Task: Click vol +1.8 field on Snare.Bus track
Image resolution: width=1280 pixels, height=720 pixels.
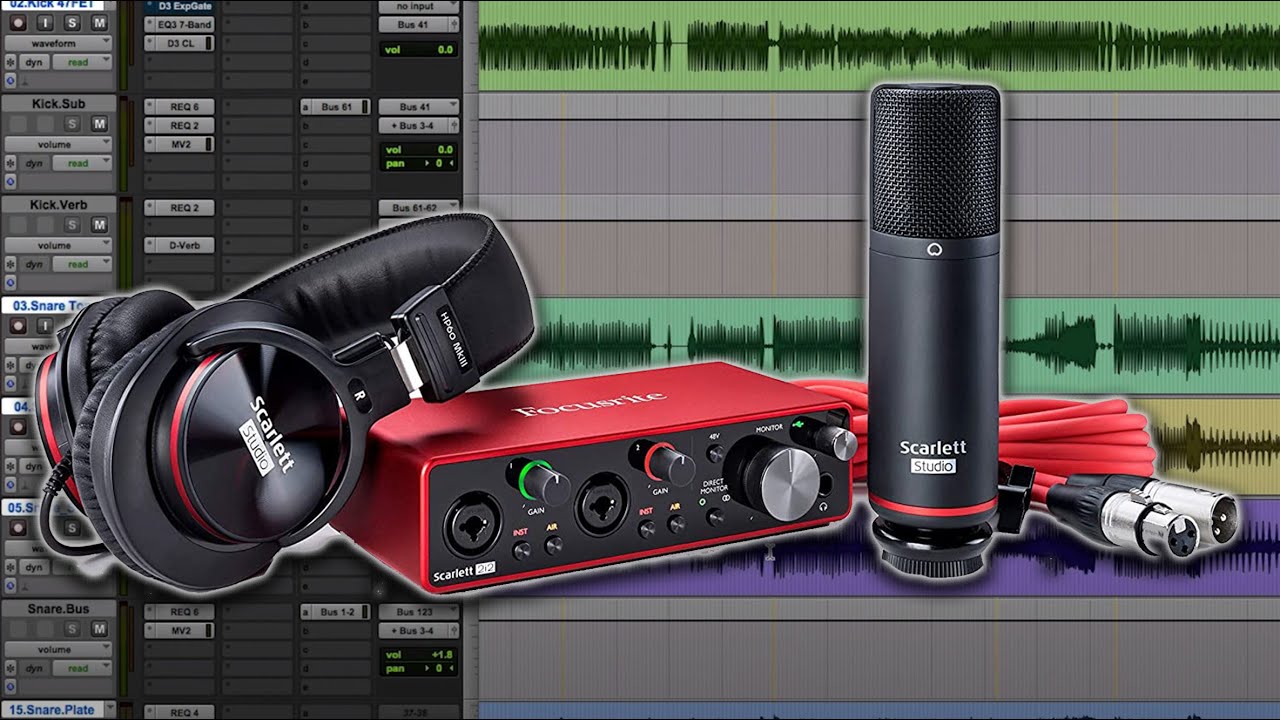Action: pos(419,655)
